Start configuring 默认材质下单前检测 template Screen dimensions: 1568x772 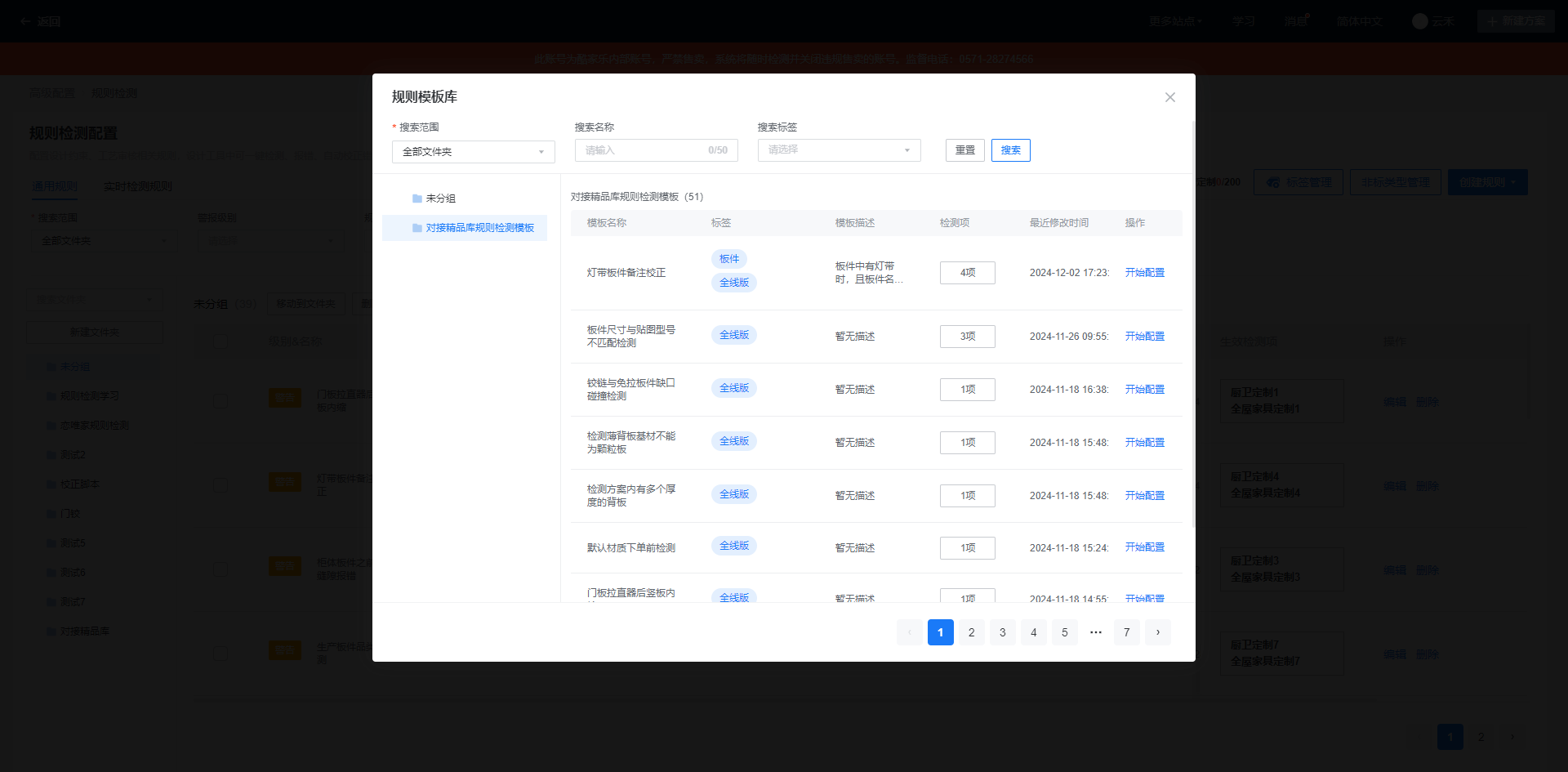click(x=1144, y=547)
